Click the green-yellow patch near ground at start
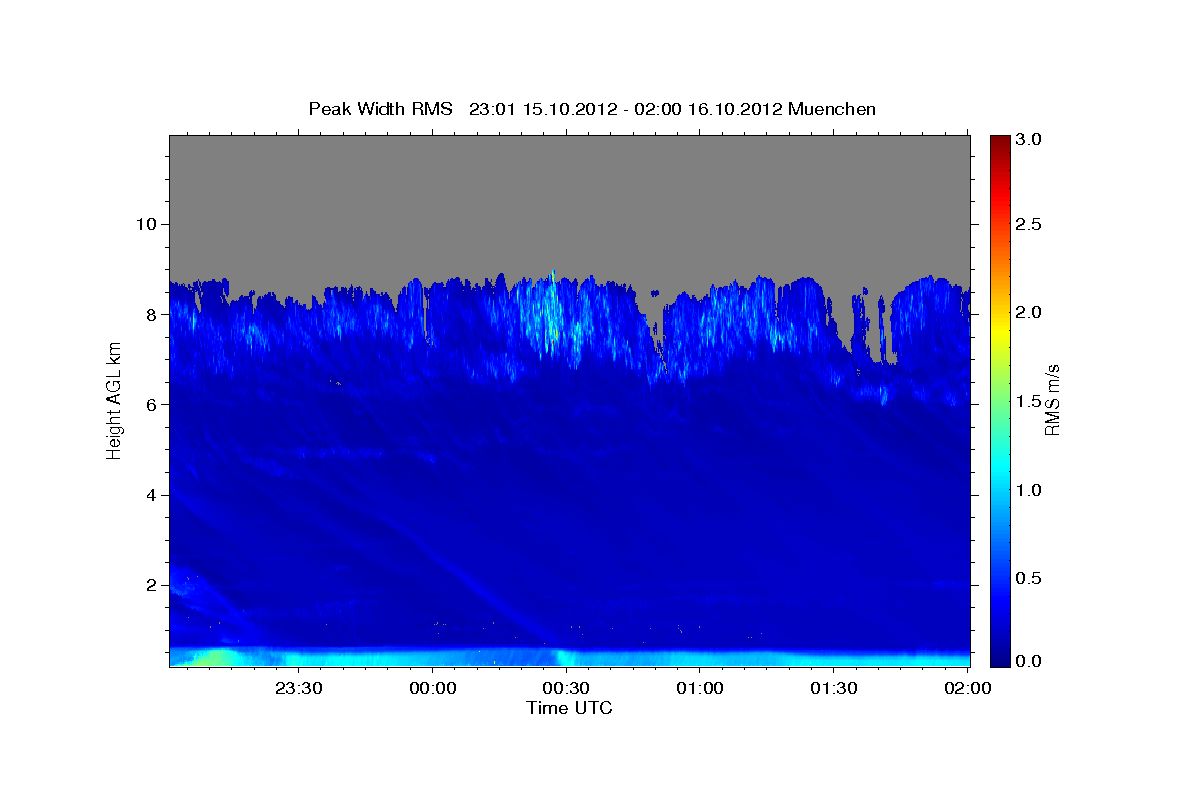Screen dimensions: 1200x800 [x=213, y=658]
